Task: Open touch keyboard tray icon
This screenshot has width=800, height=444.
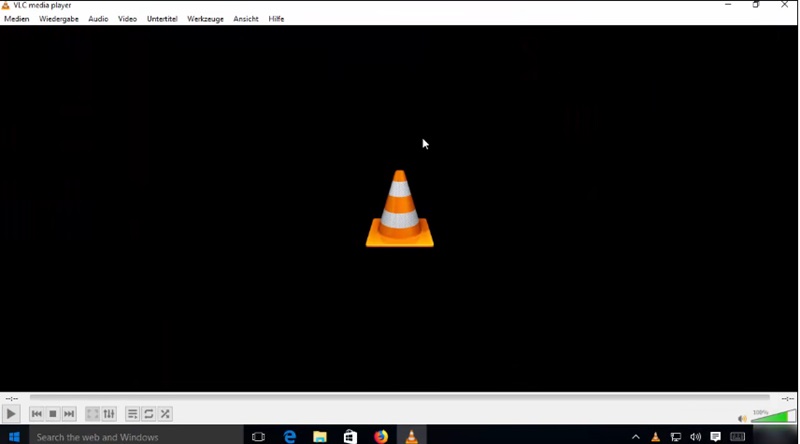Action: [737, 437]
